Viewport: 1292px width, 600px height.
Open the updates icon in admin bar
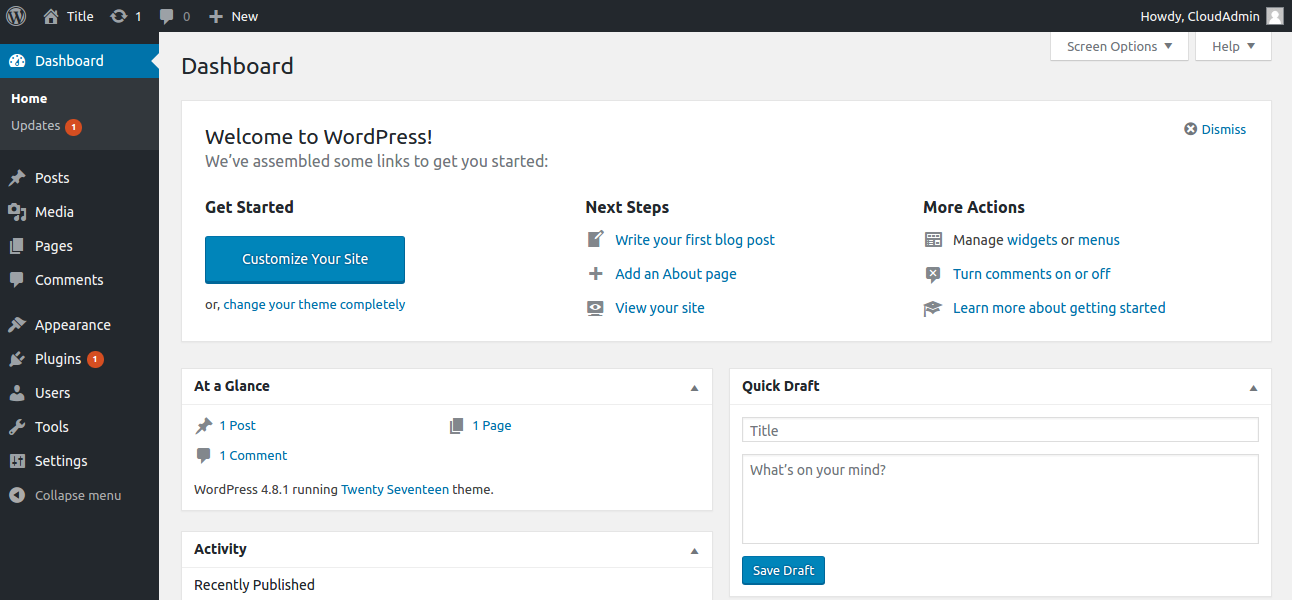click(119, 16)
